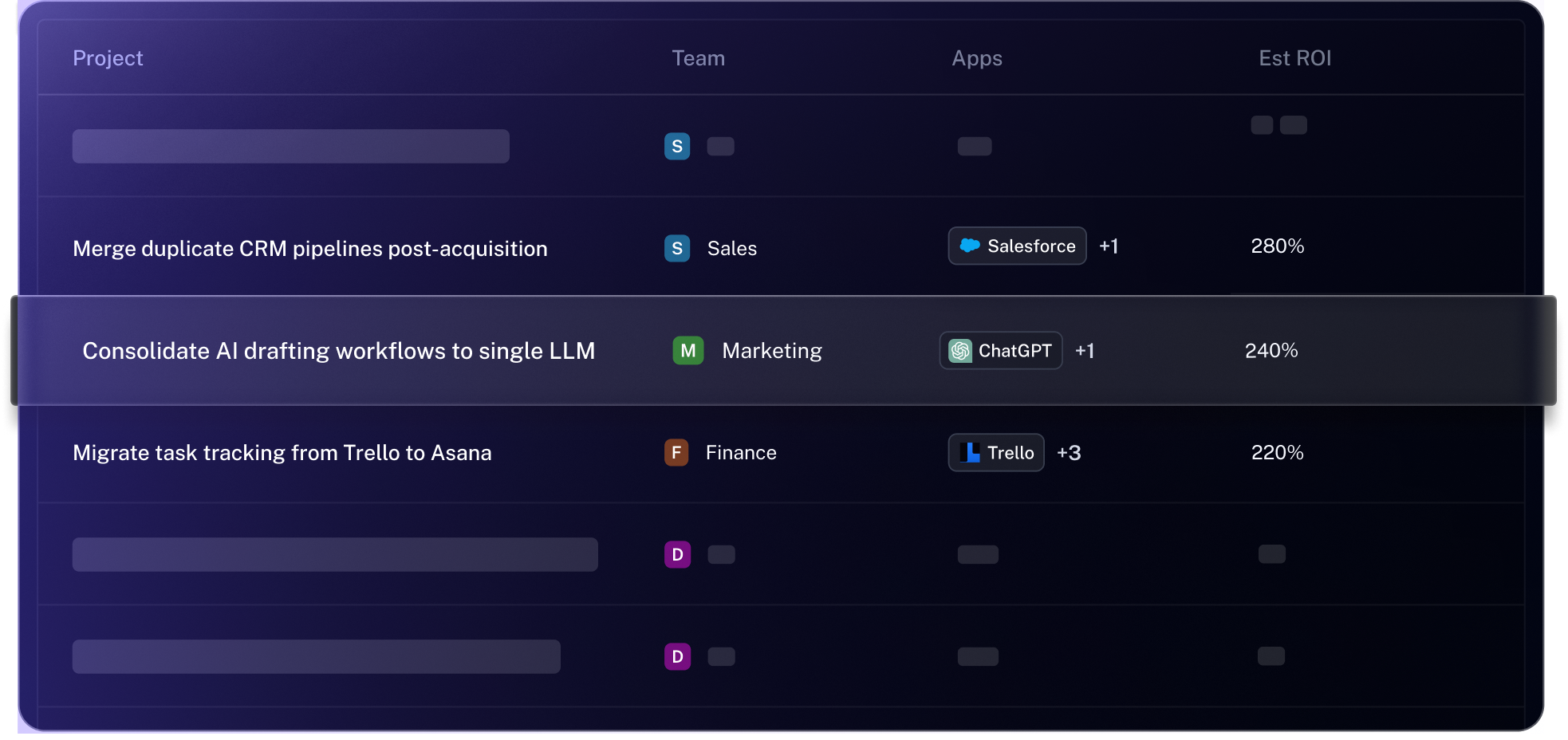Sort by the Project column header

pyautogui.click(x=108, y=58)
